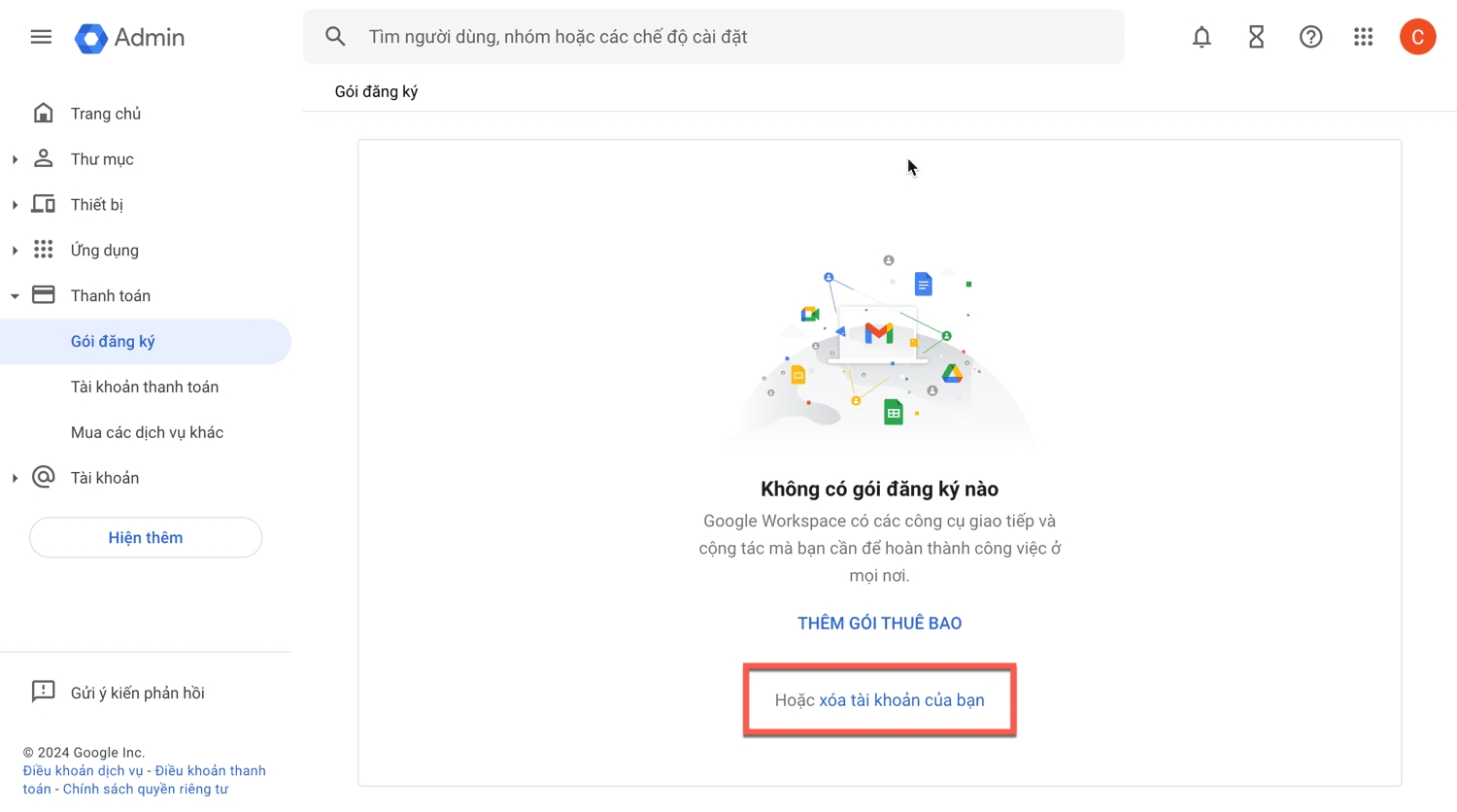
Task: Expand the Thư mục section arrow
Action: click(15, 159)
